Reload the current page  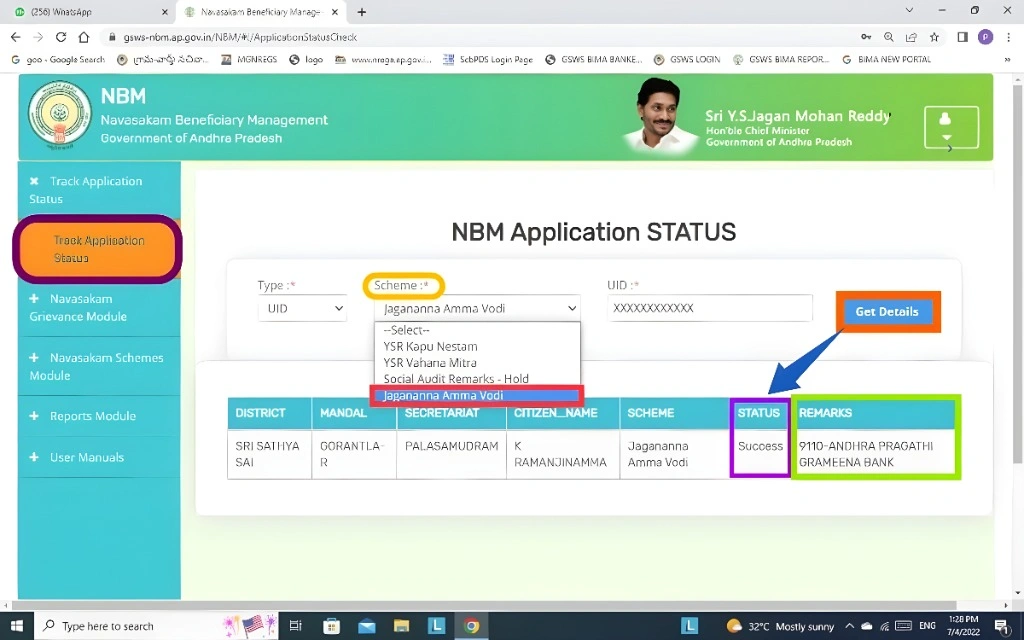point(61,37)
